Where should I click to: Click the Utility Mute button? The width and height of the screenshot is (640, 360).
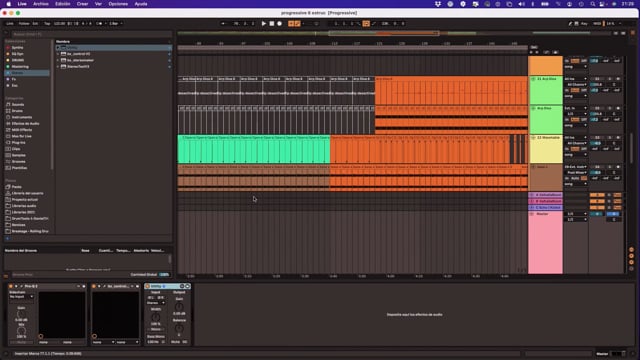click(x=176, y=342)
